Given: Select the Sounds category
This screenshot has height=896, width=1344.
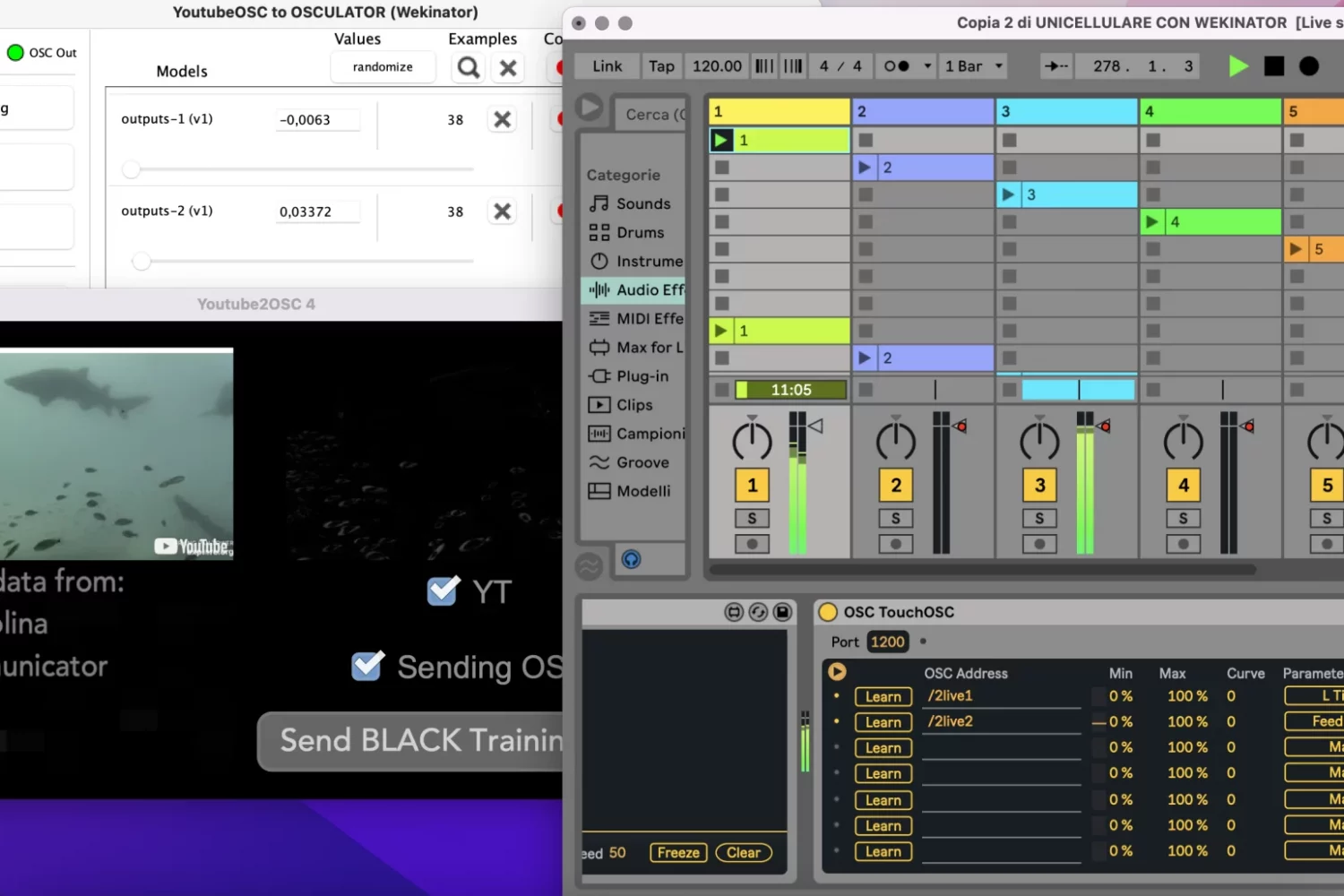Looking at the screenshot, I should coord(633,203).
